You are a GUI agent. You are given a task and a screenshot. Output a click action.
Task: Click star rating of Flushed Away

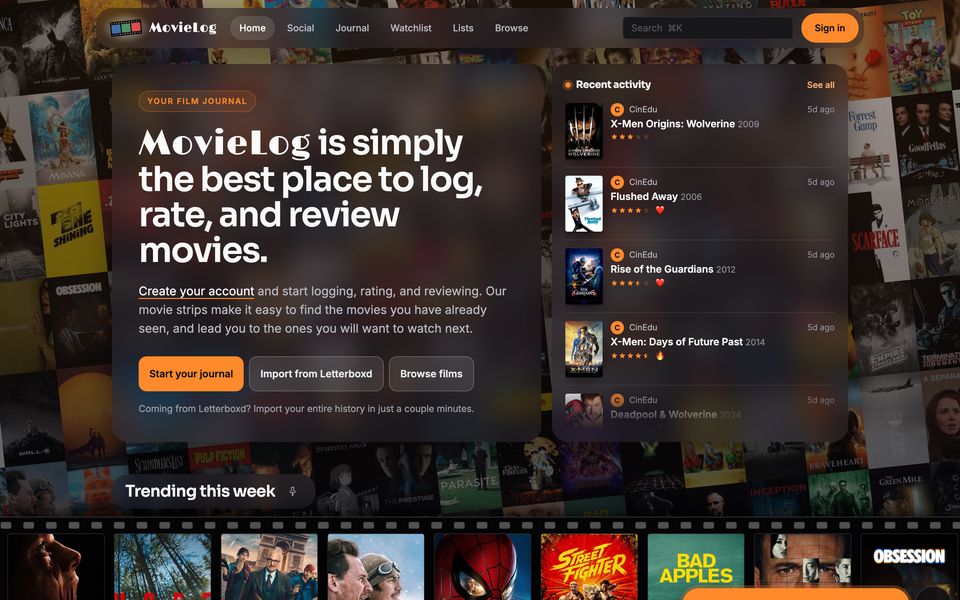pyautogui.click(x=629, y=210)
